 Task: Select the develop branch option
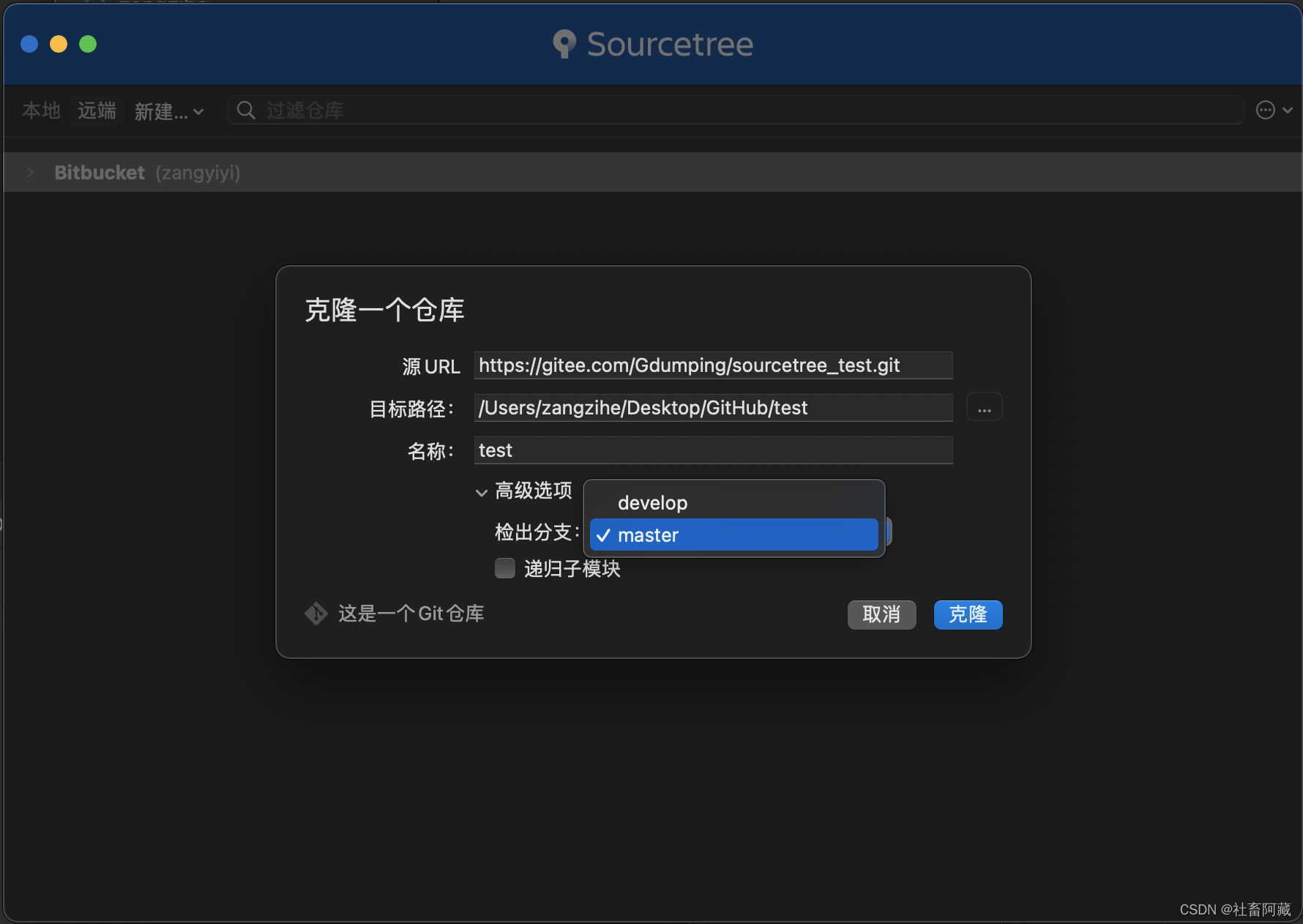733,503
